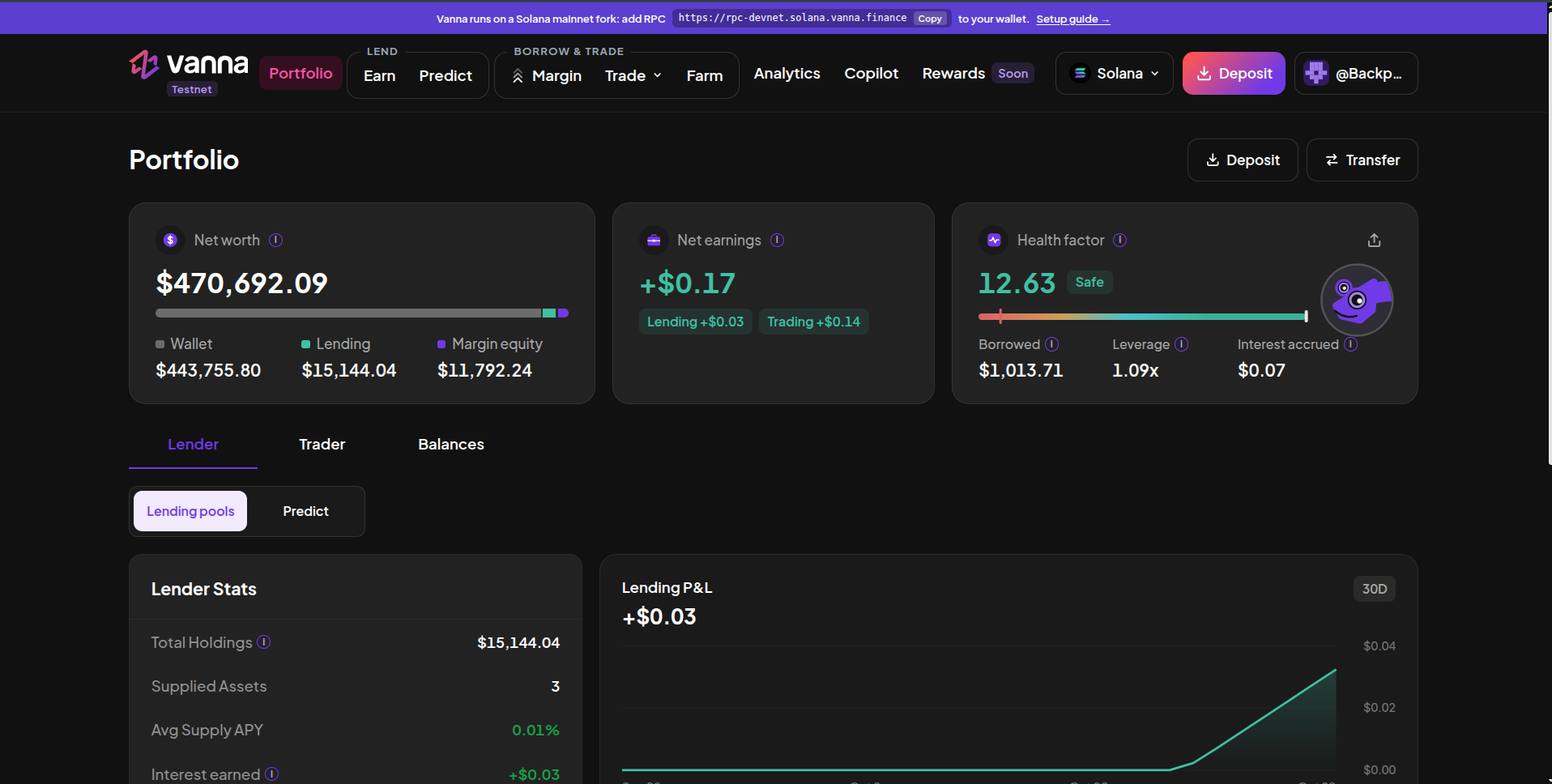Click the Health factor gradient bar
The height and width of the screenshot is (784, 1552).
1143,317
